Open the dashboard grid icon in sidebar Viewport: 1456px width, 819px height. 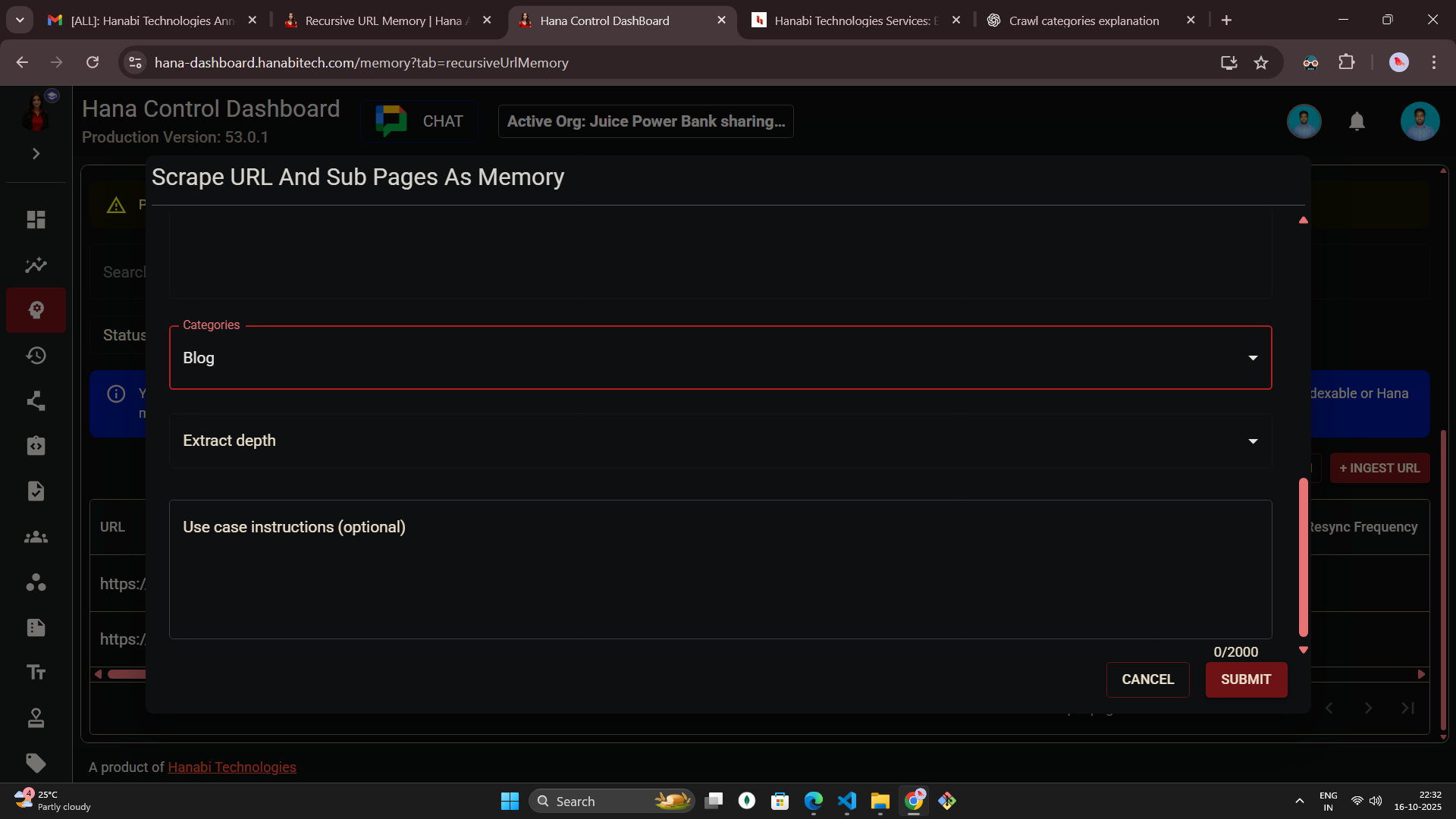tap(36, 220)
